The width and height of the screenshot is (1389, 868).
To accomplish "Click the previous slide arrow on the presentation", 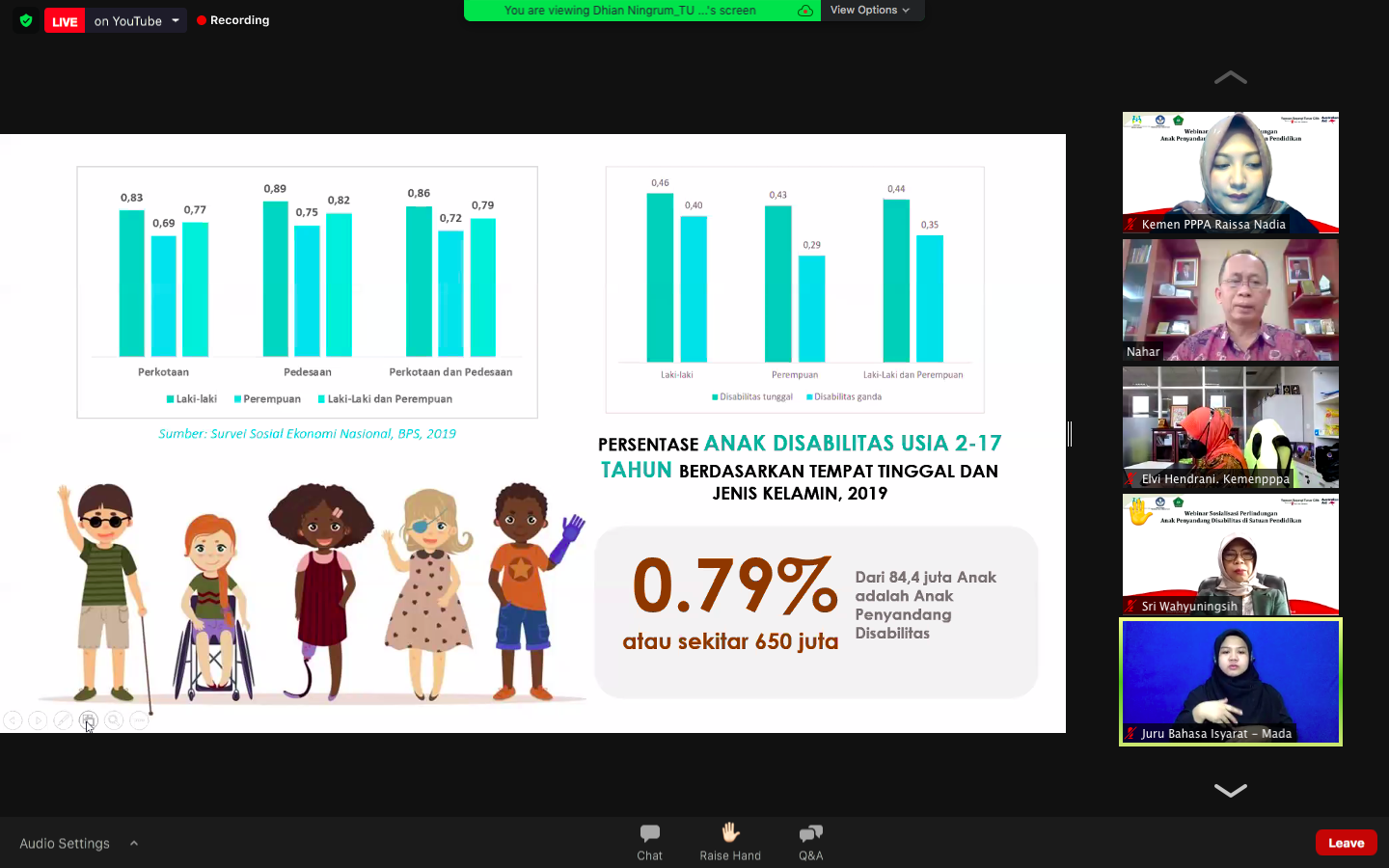I will (13, 720).
